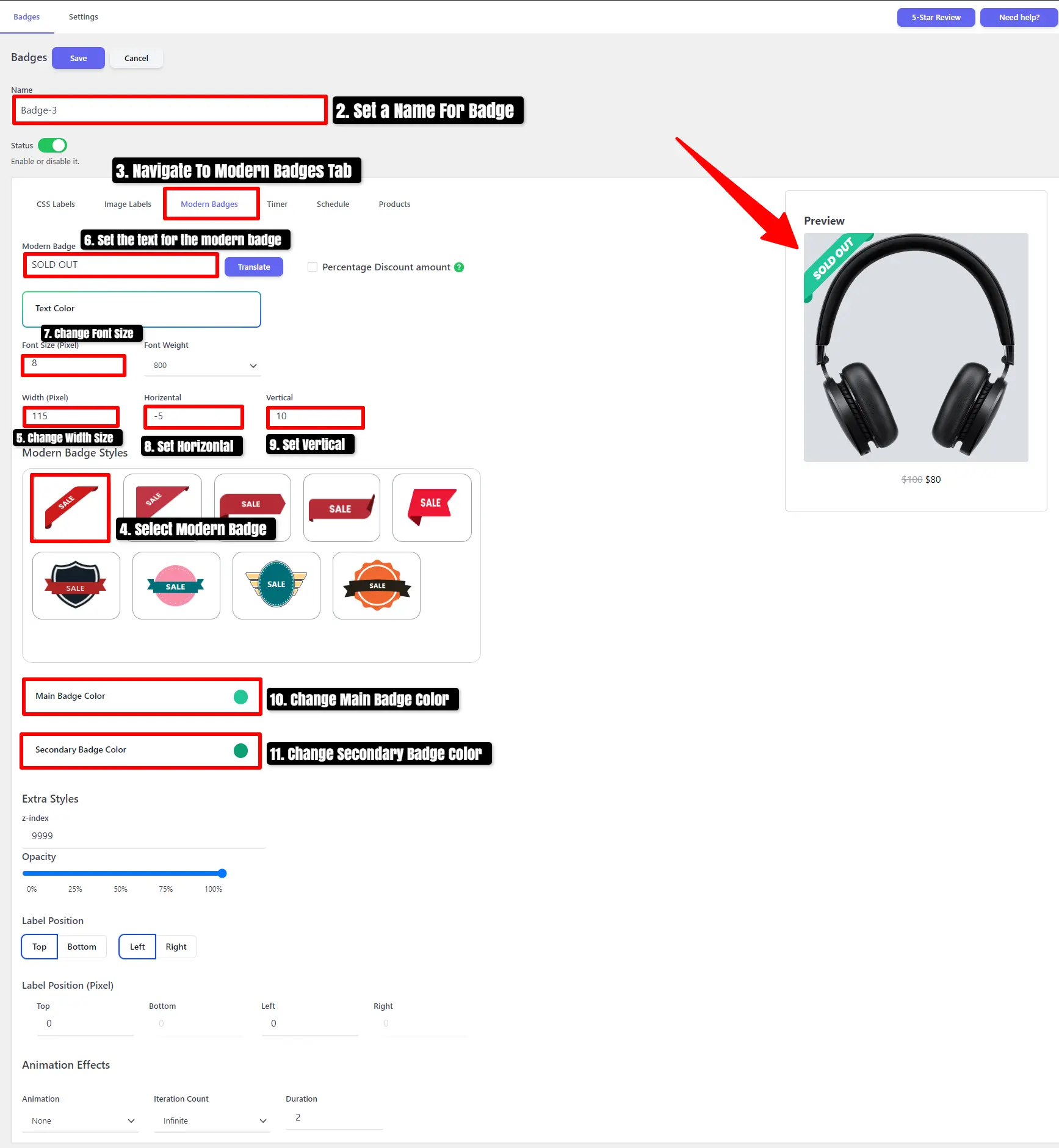This screenshot has width=1059, height=1148.
Task: Select the red flag SALE badge style
Action: (432, 508)
